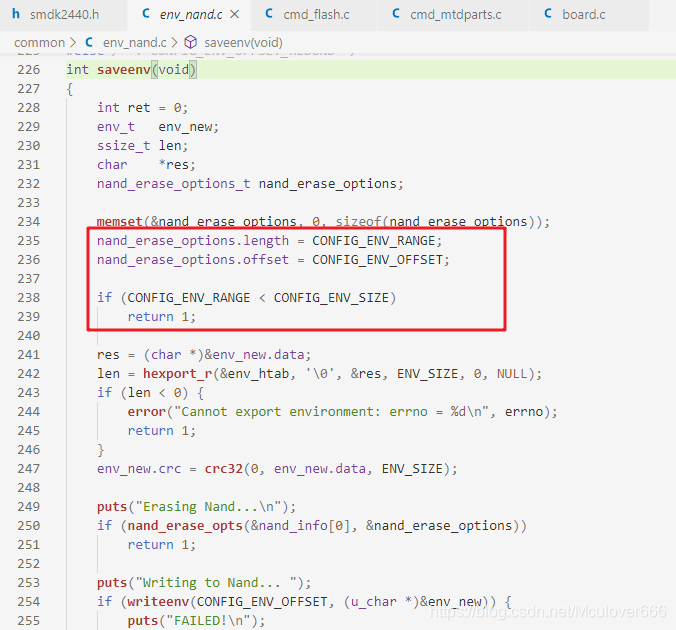Click the C icon on cmd_flash.c tab

pos(269,14)
